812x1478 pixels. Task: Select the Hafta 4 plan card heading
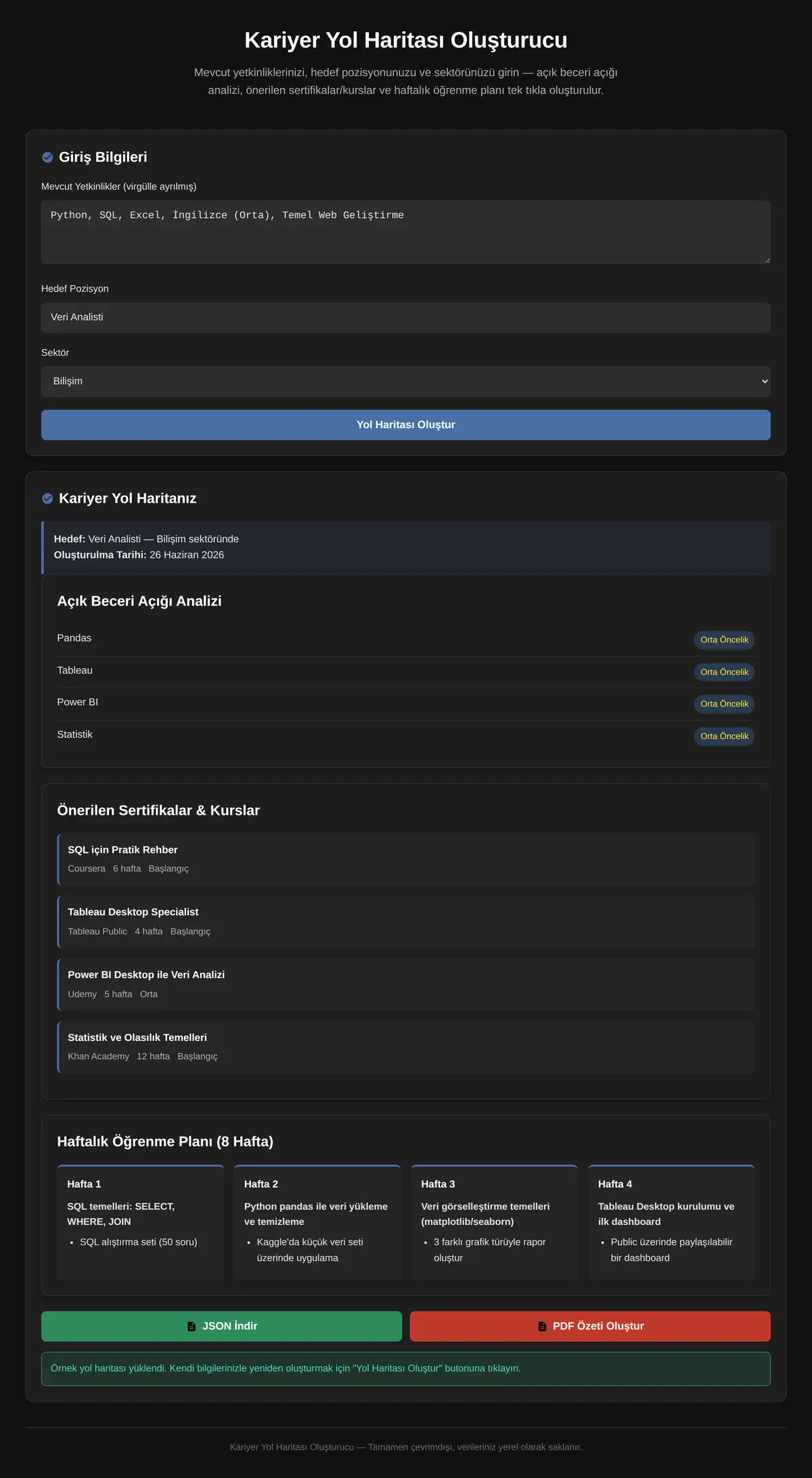coord(615,1184)
